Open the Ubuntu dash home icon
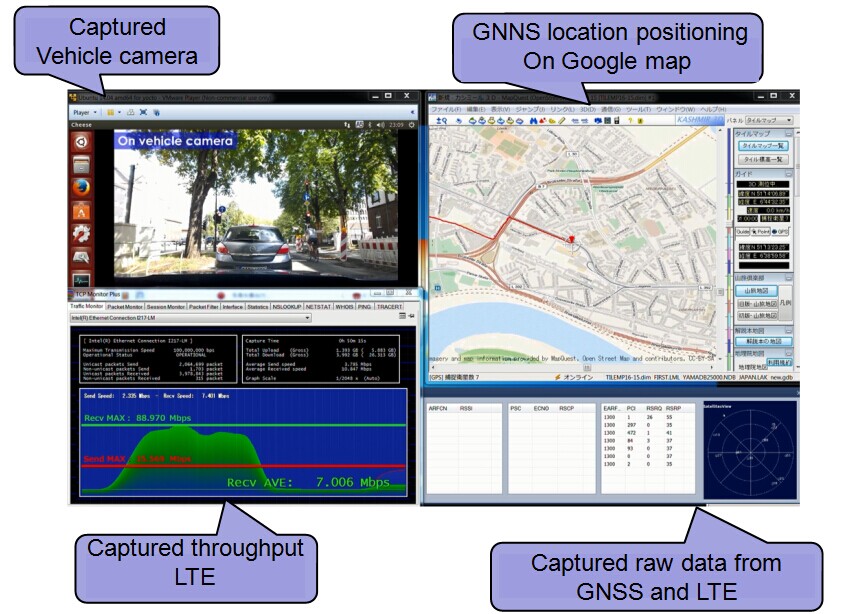The width and height of the screenshot is (858, 614). tap(81, 142)
